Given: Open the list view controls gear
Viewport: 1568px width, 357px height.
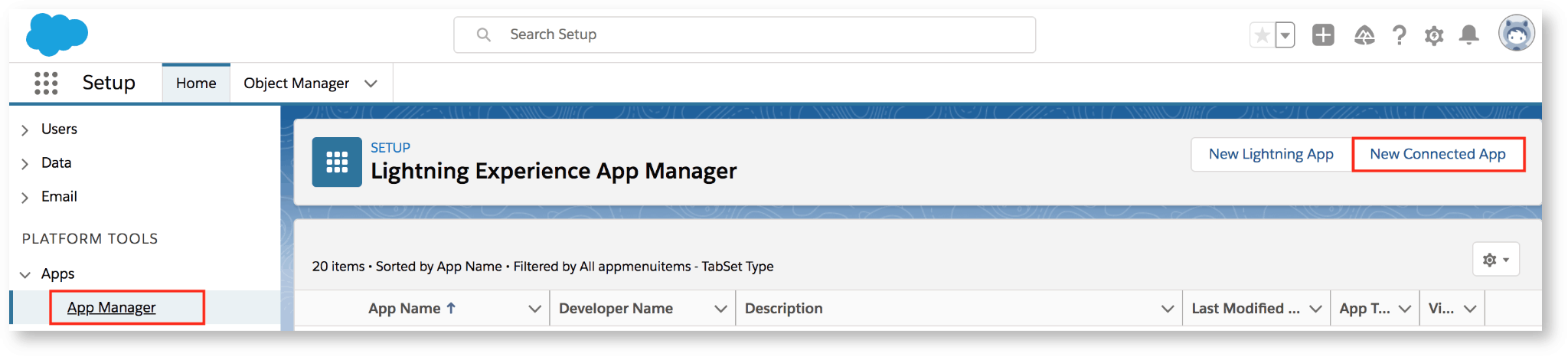Looking at the screenshot, I should point(1496,260).
